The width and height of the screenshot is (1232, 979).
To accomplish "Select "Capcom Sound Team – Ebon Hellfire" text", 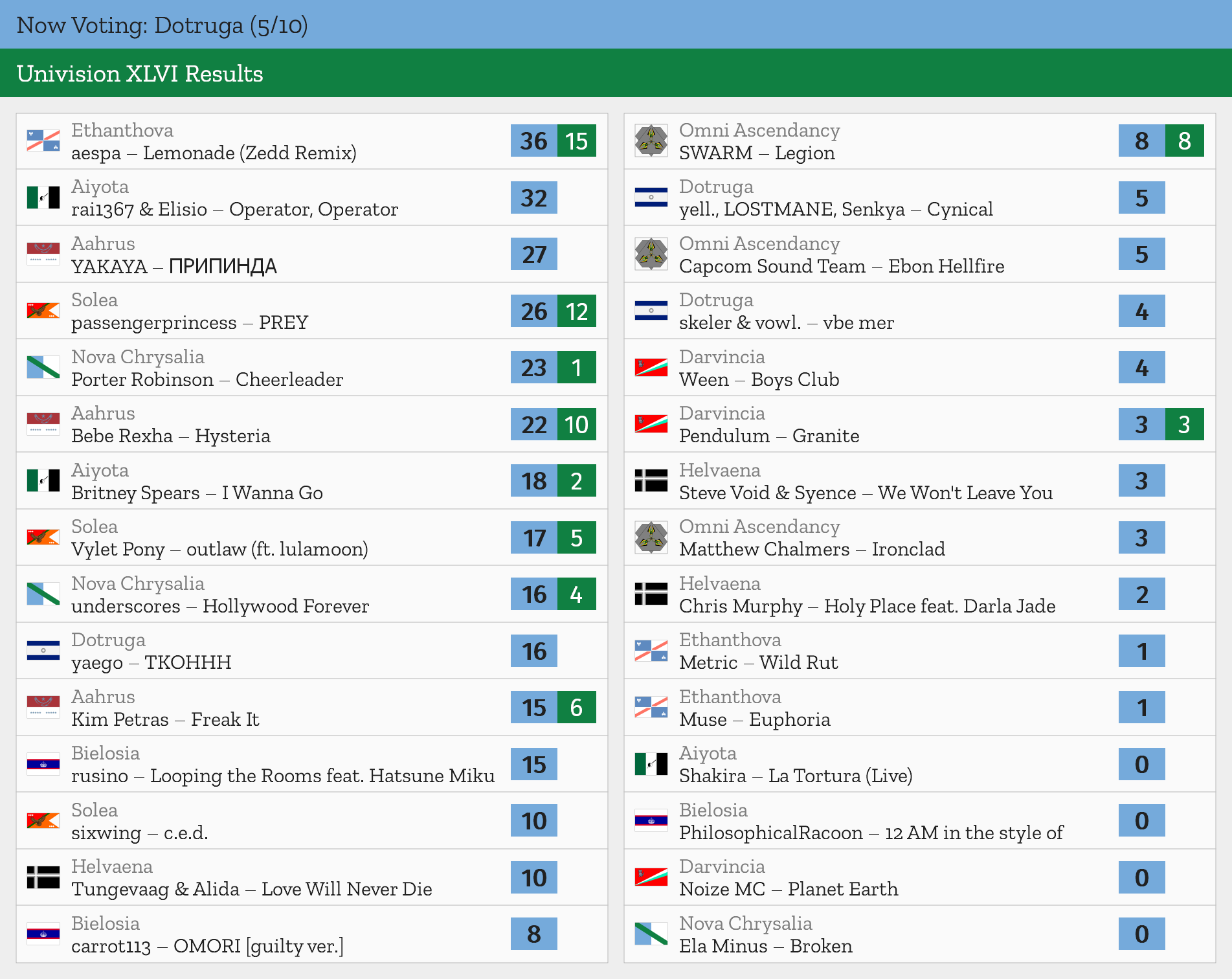I will pyautogui.click(x=842, y=267).
